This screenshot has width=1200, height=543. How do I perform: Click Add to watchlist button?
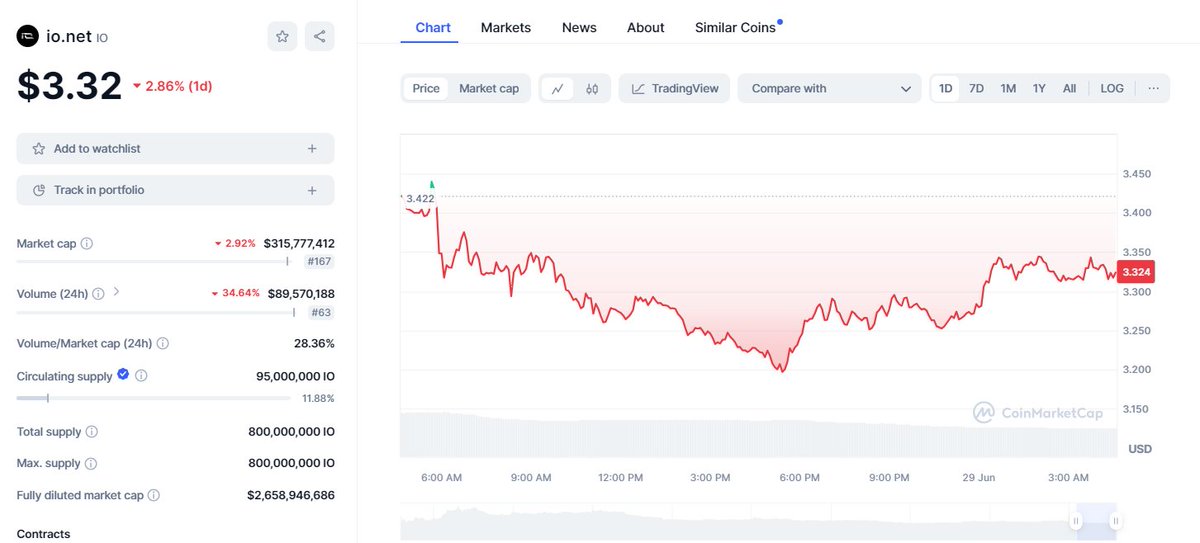pyautogui.click(x=175, y=148)
